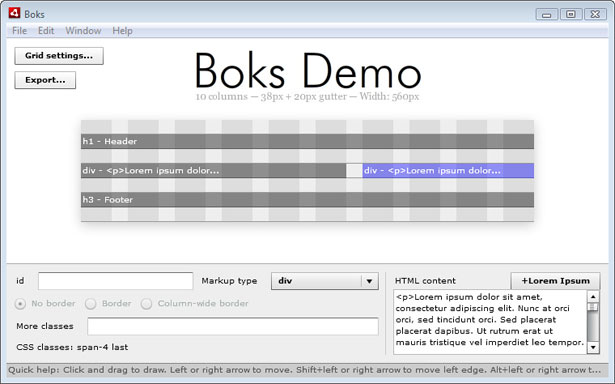
Task: Click HTML content scrollbar up arrow
Action: [593, 297]
